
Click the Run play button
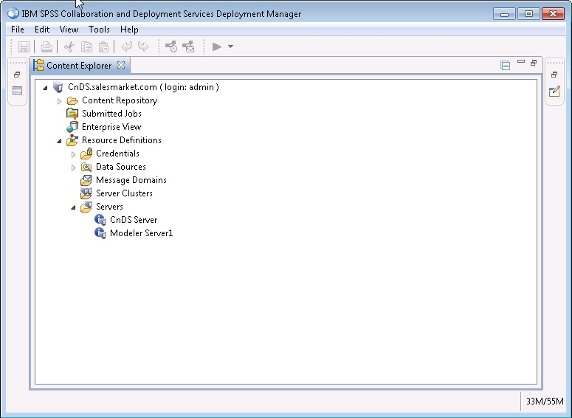click(x=217, y=46)
